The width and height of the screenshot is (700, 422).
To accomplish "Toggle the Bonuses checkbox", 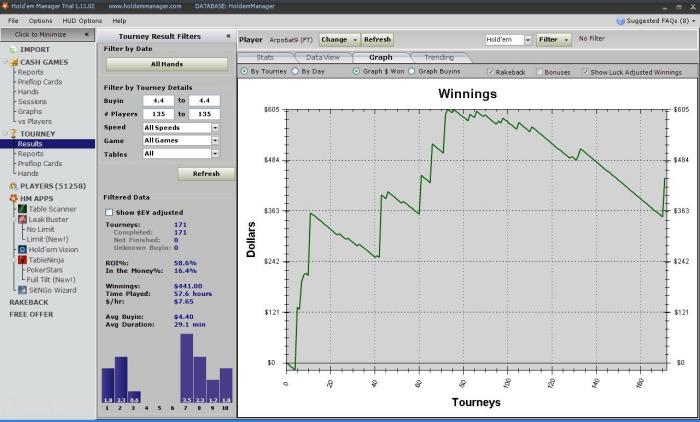I will 539,72.
